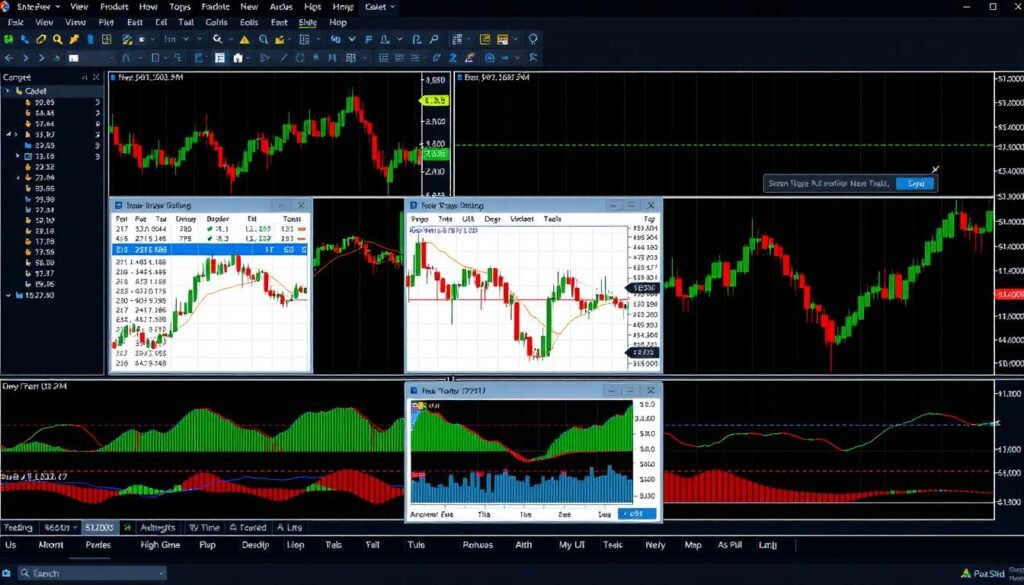Open the search icon at bottom left

tap(23, 573)
